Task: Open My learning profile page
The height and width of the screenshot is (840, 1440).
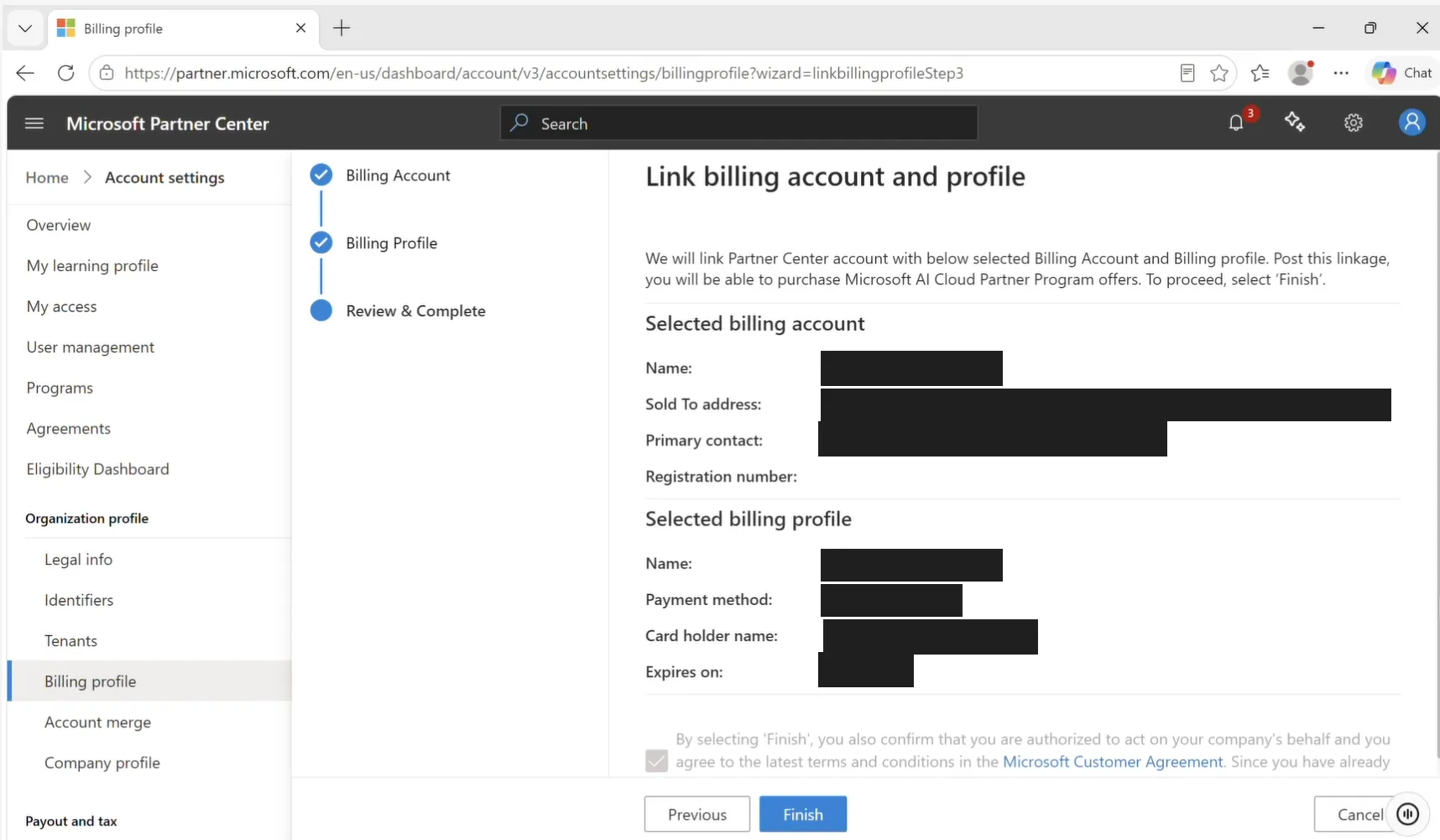Action: coord(92,266)
